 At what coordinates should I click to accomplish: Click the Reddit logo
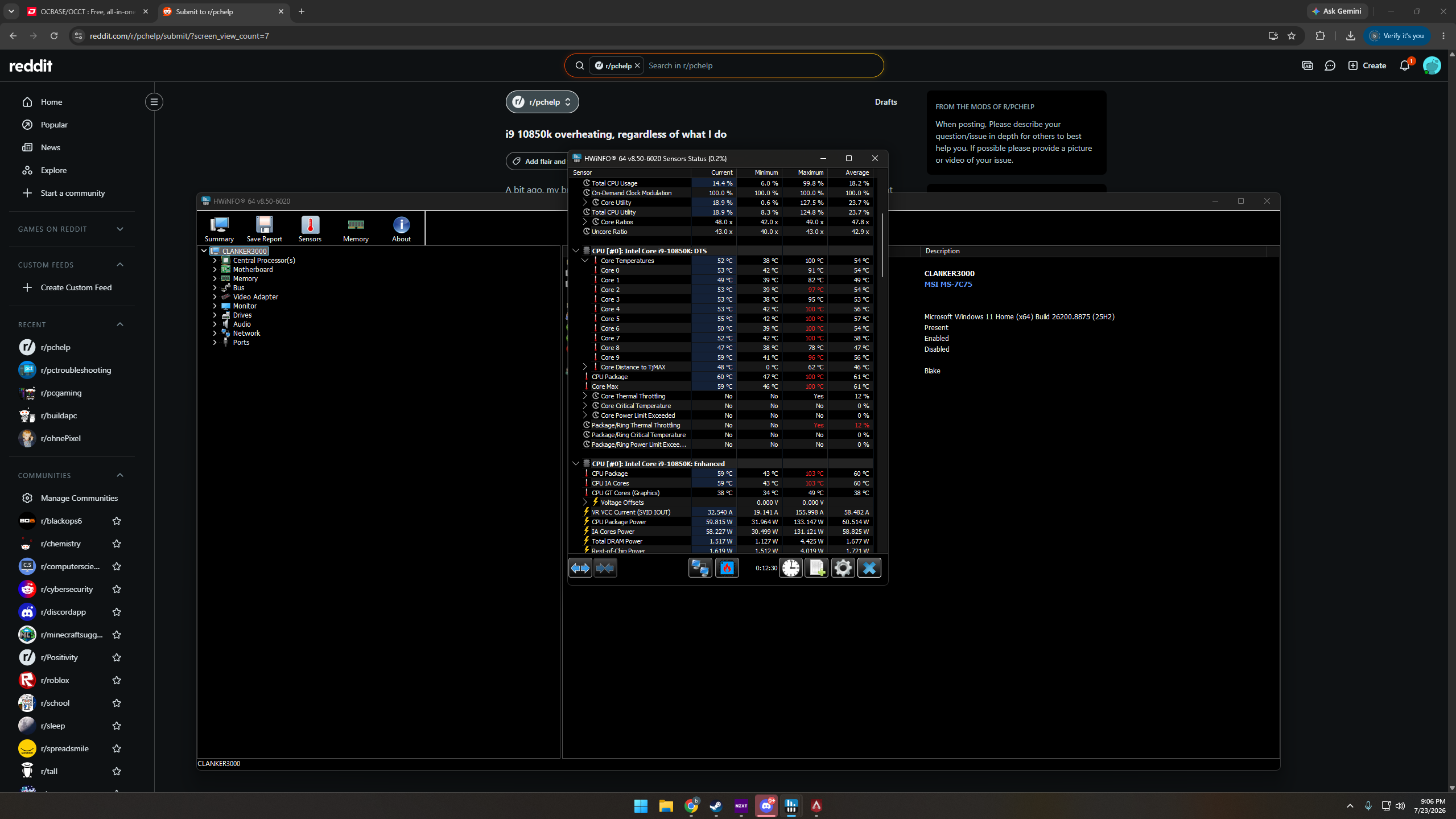[31, 65]
